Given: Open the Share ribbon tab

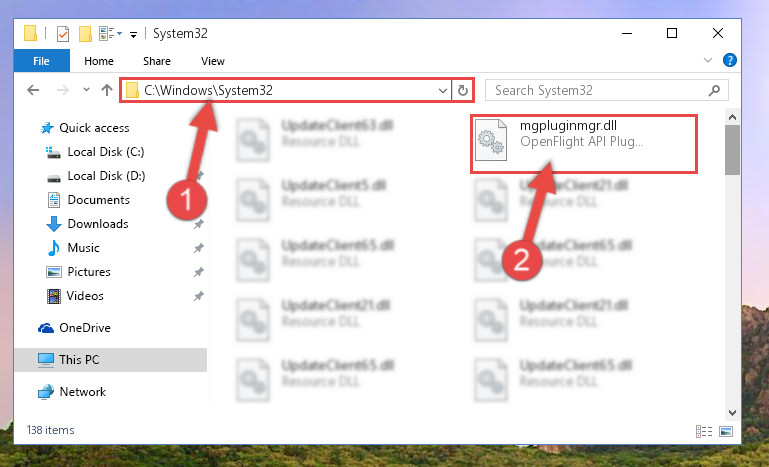Looking at the screenshot, I should [157, 61].
